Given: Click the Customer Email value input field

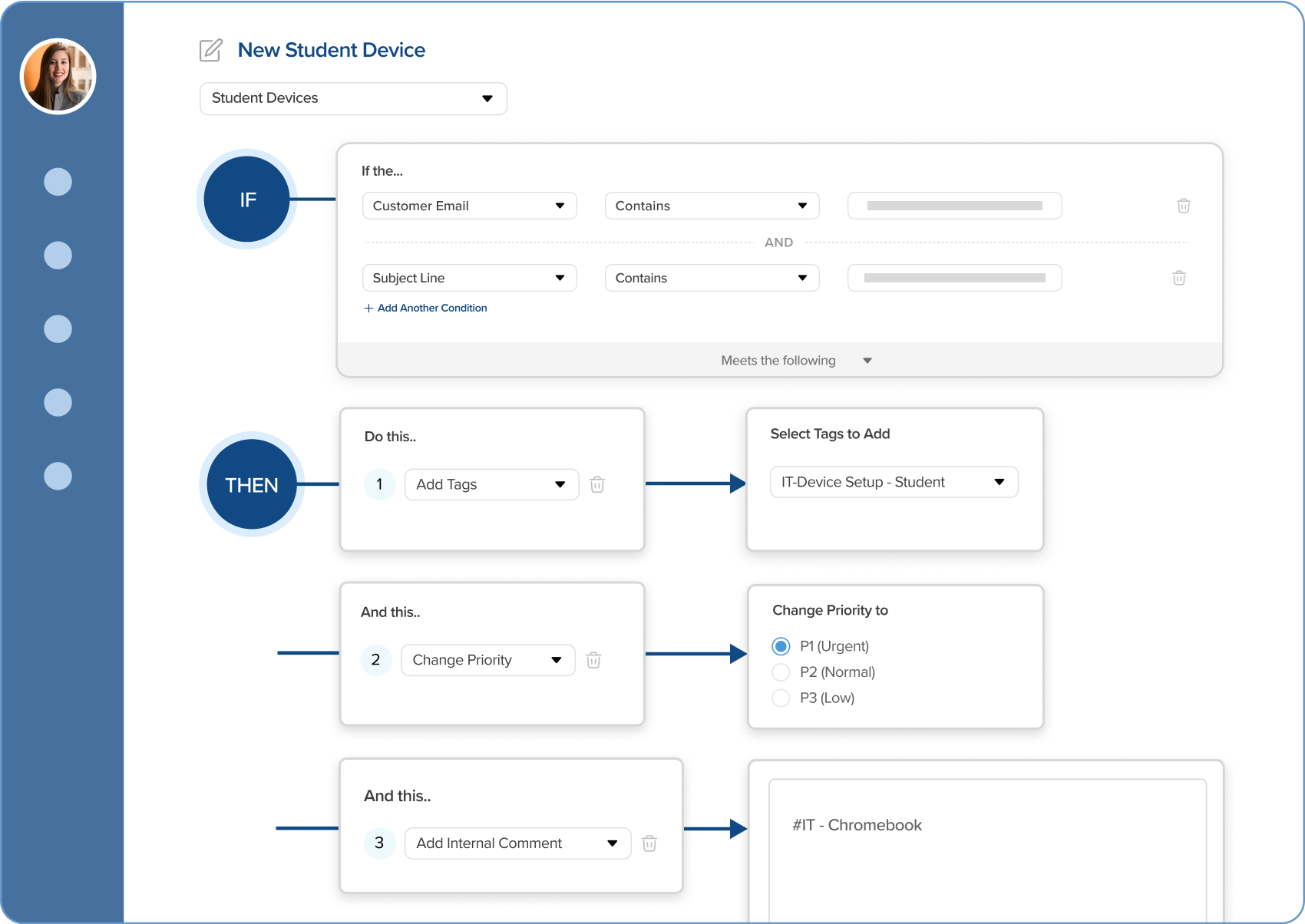Looking at the screenshot, I should tap(954, 206).
